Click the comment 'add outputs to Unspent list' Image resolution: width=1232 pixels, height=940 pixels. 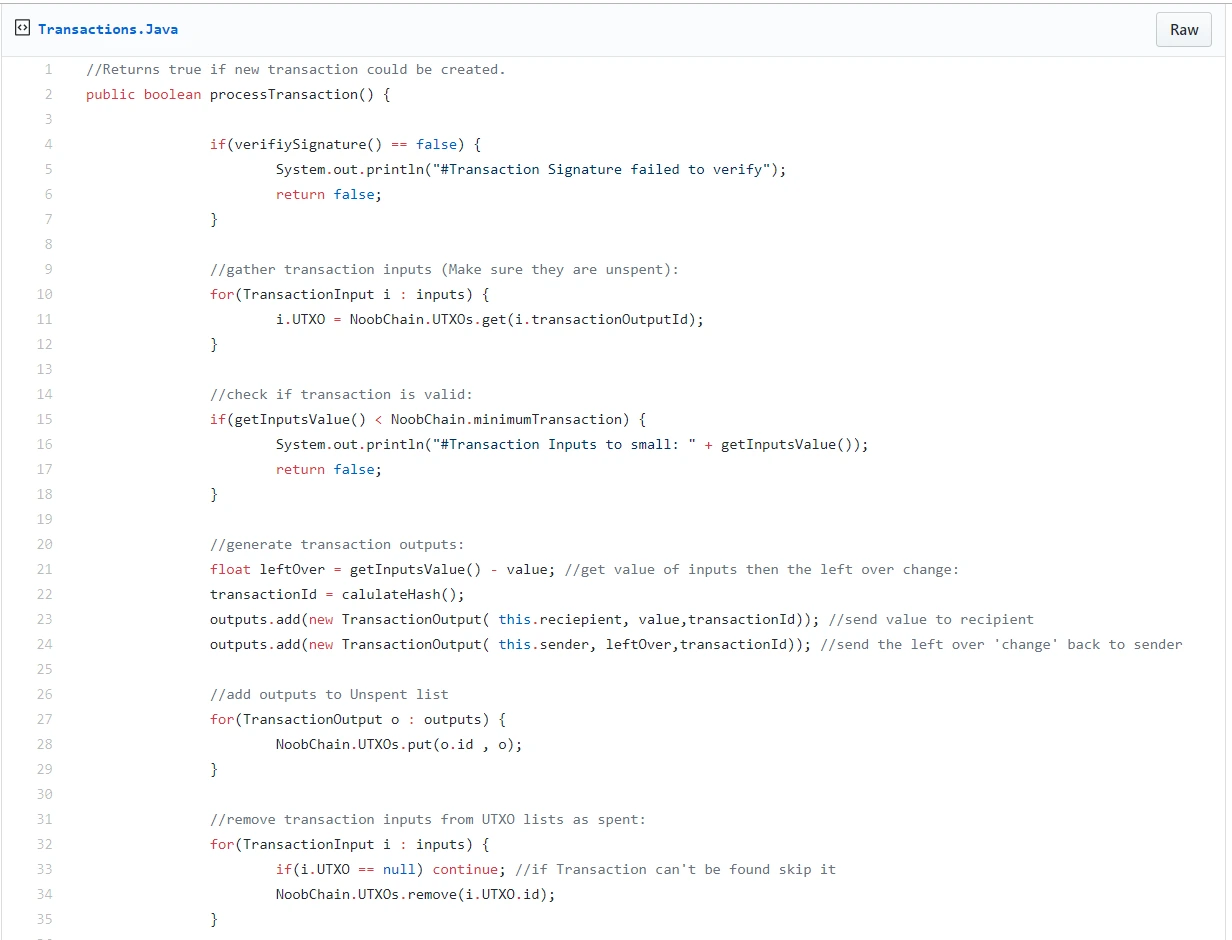329,694
